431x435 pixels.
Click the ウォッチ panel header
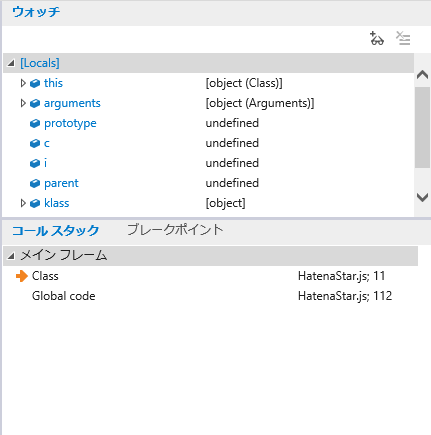coord(36,12)
